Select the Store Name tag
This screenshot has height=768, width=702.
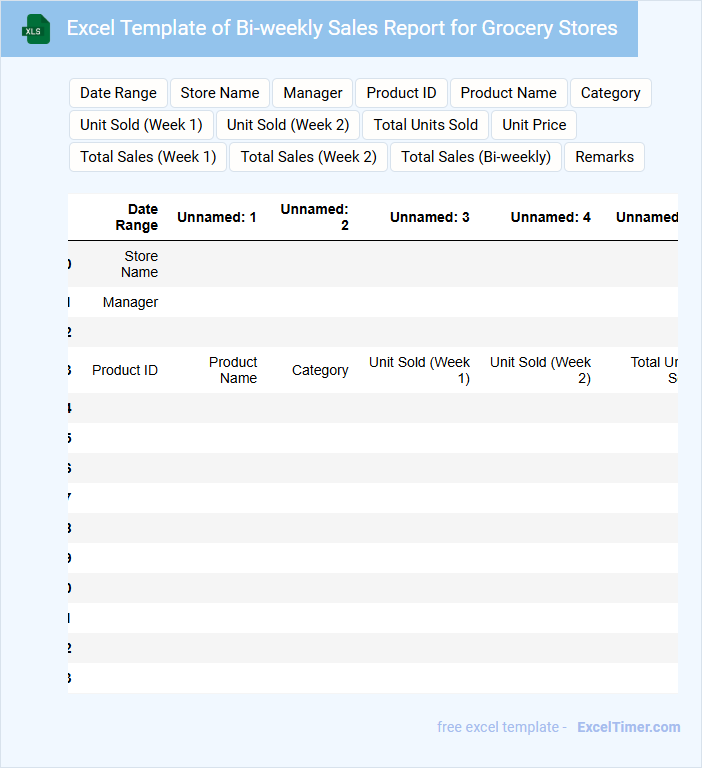click(219, 93)
